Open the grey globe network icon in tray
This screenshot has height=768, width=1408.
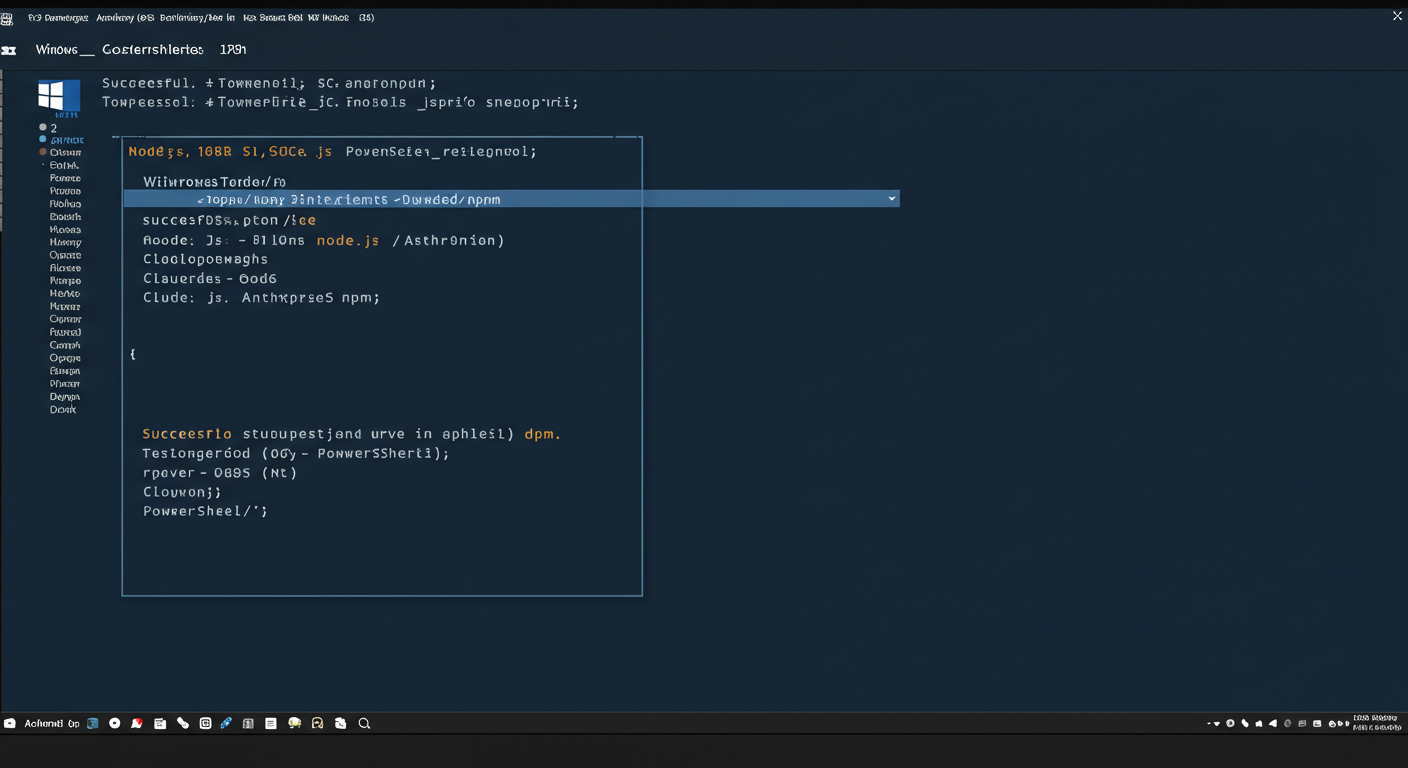coord(1287,723)
